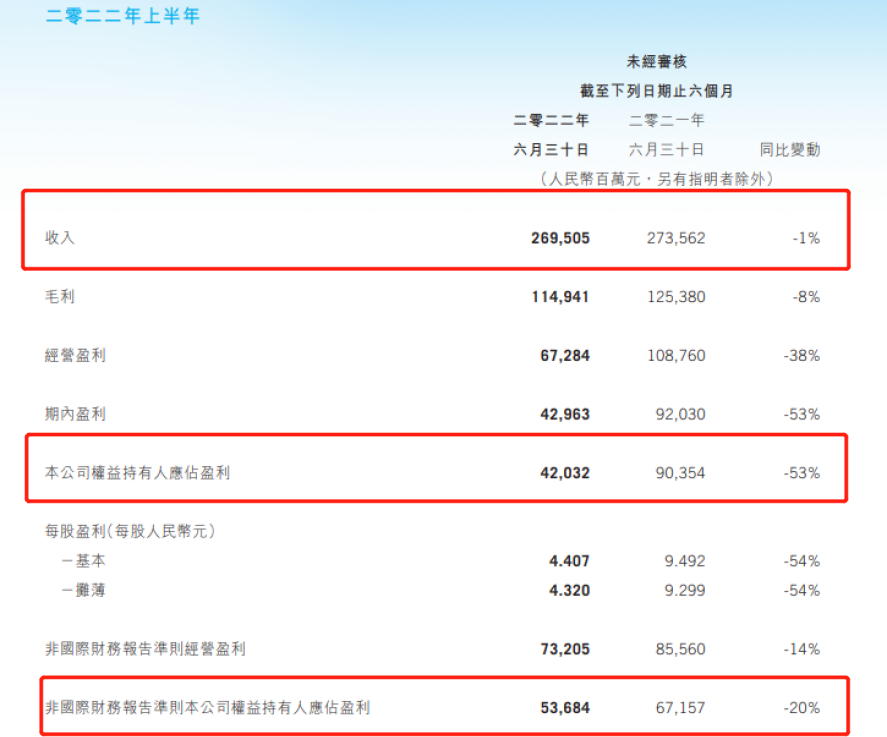This screenshot has width=887, height=737.
Task: Click the 非國際財務報告準則經營盈利 row label
Action: tap(145, 649)
